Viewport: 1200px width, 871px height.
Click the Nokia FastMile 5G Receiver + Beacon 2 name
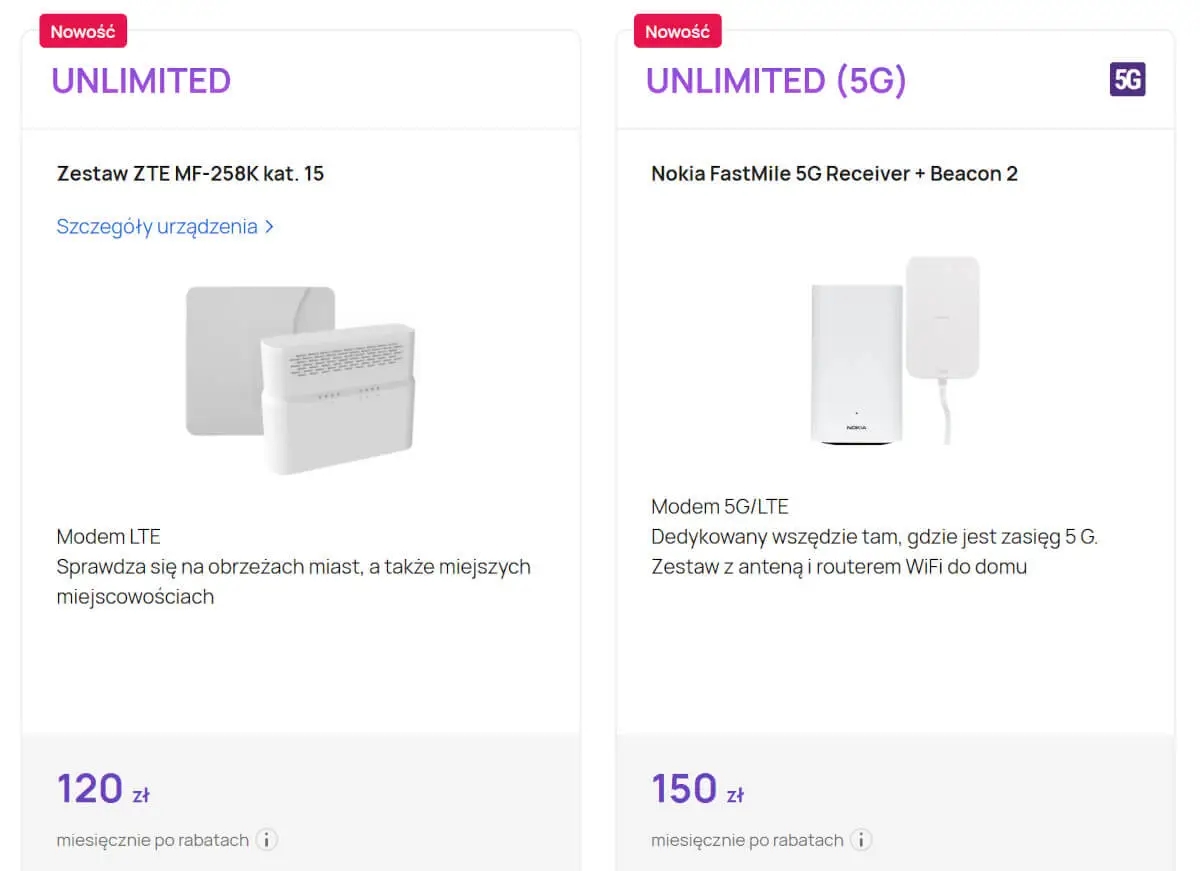(834, 173)
